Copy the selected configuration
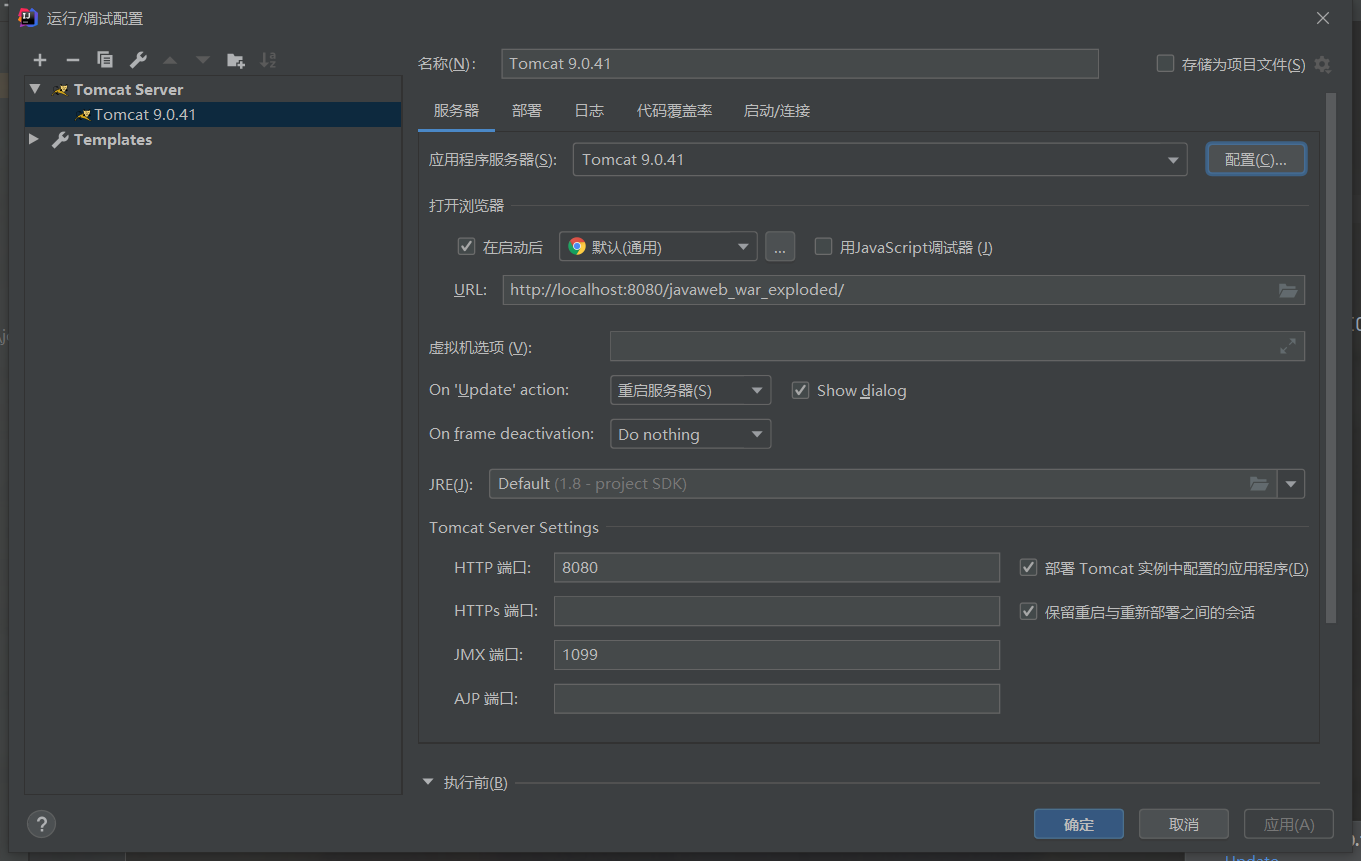1361x861 pixels. pos(105,60)
